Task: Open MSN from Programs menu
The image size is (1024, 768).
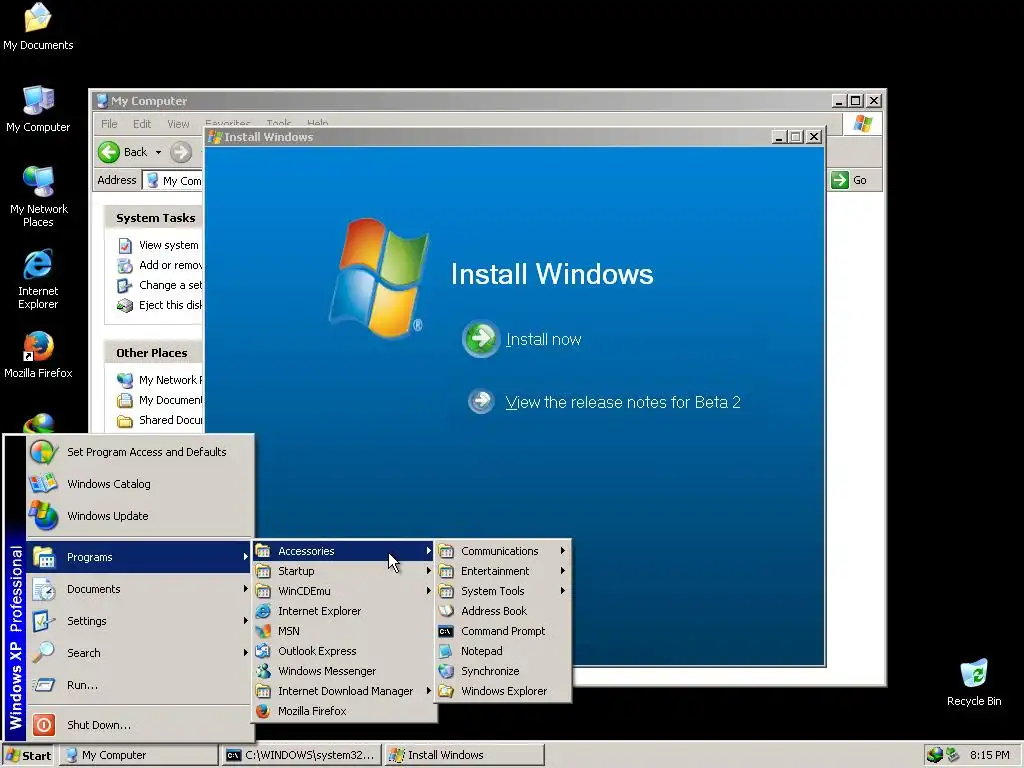Action: click(x=344, y=632)
